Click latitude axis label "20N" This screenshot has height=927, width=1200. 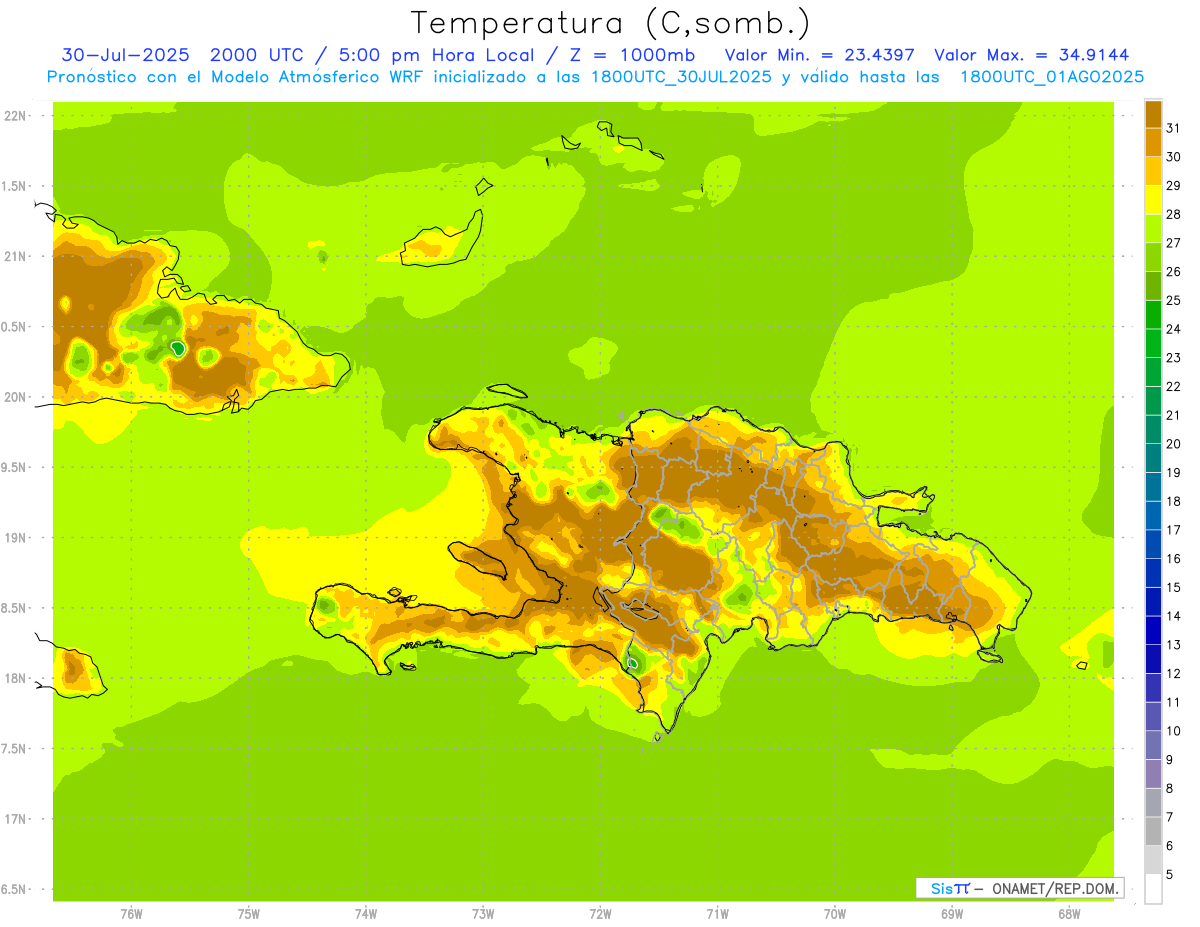(x=15, y=397)
